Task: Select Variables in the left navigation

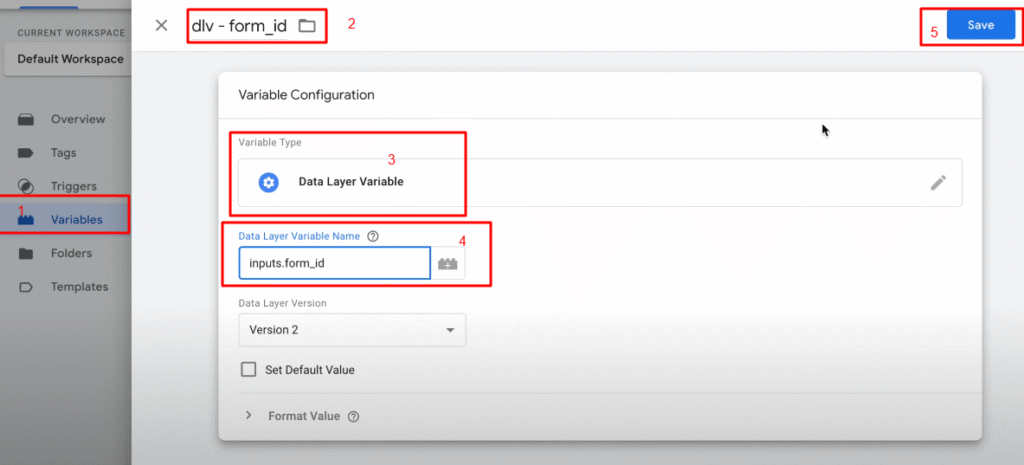Action: (76, 219)
